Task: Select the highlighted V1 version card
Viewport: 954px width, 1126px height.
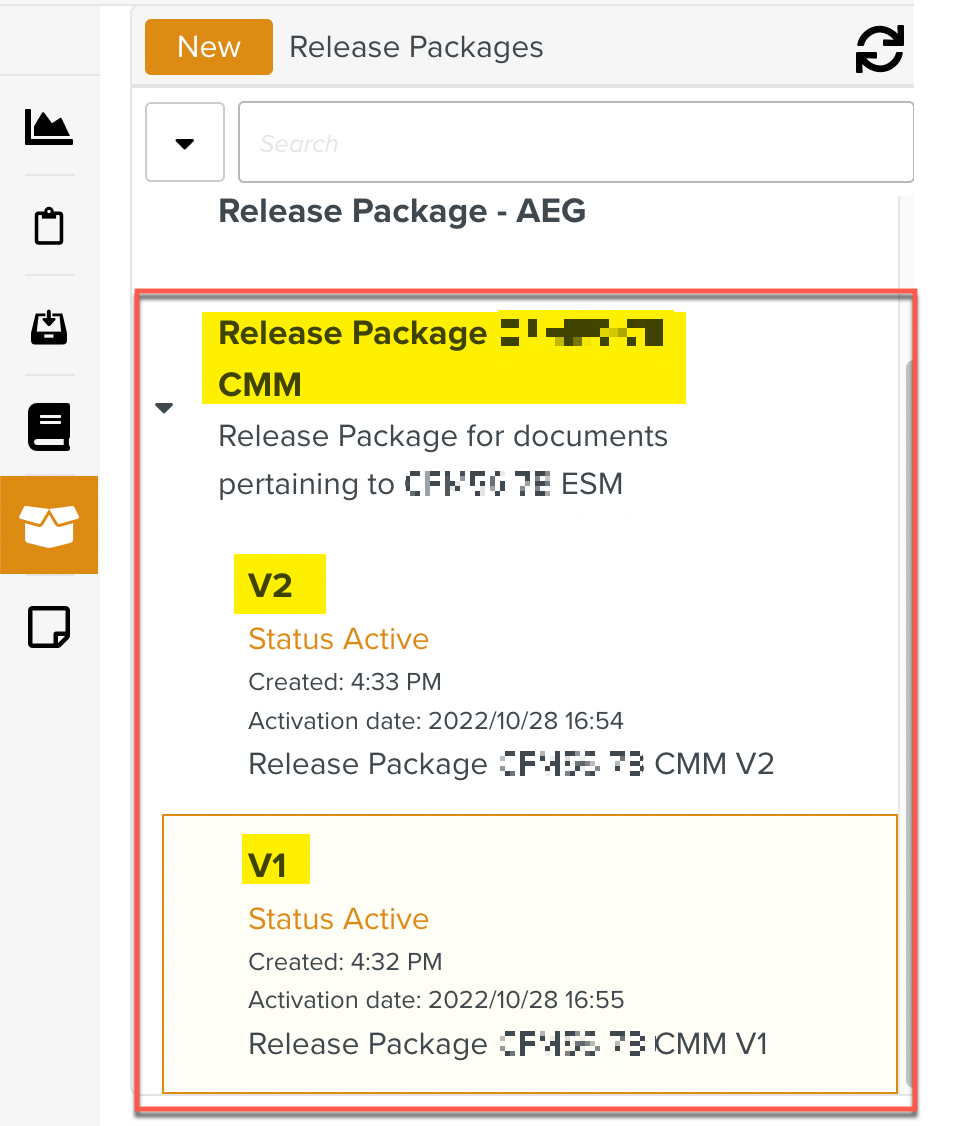Action: (529, 953)
